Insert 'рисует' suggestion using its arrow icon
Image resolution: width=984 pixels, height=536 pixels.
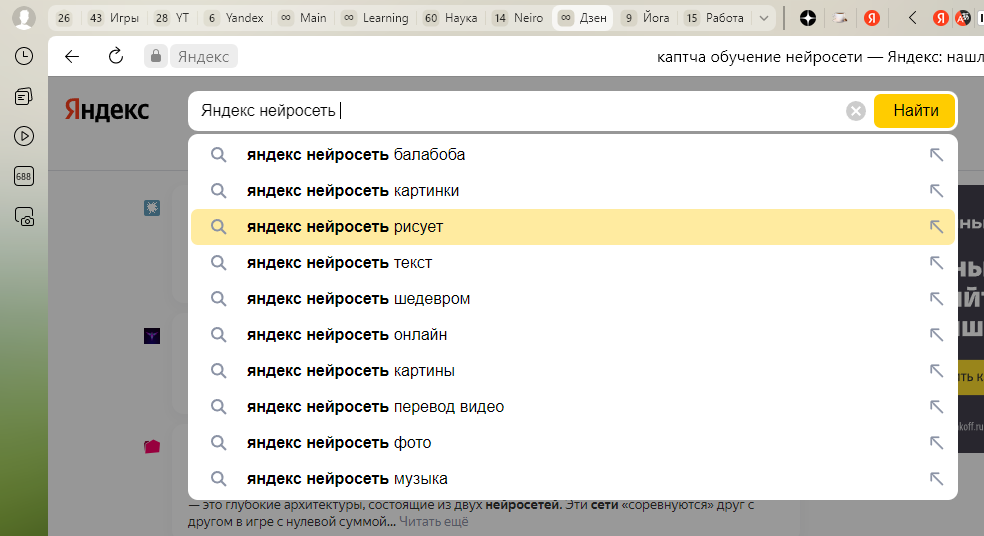[936, 227]
